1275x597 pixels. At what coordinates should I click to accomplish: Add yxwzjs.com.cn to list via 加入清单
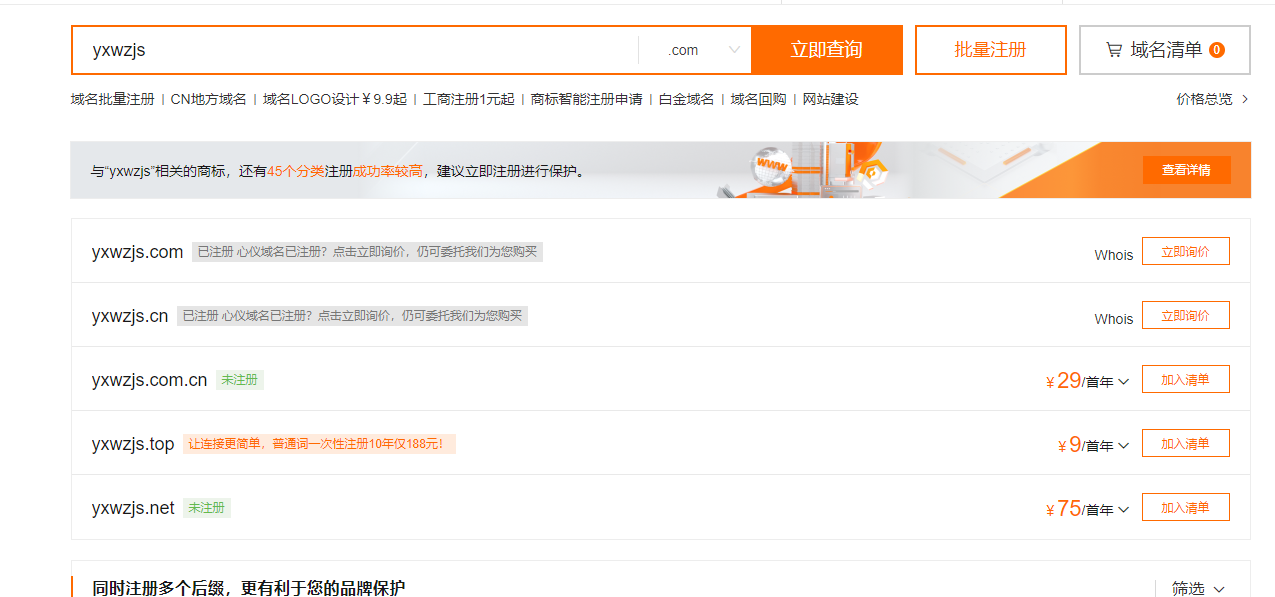(x=1185, y=380)
